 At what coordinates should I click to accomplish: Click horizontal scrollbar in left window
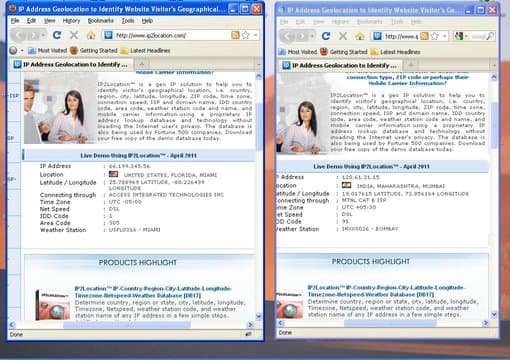(x=127, y=324)
